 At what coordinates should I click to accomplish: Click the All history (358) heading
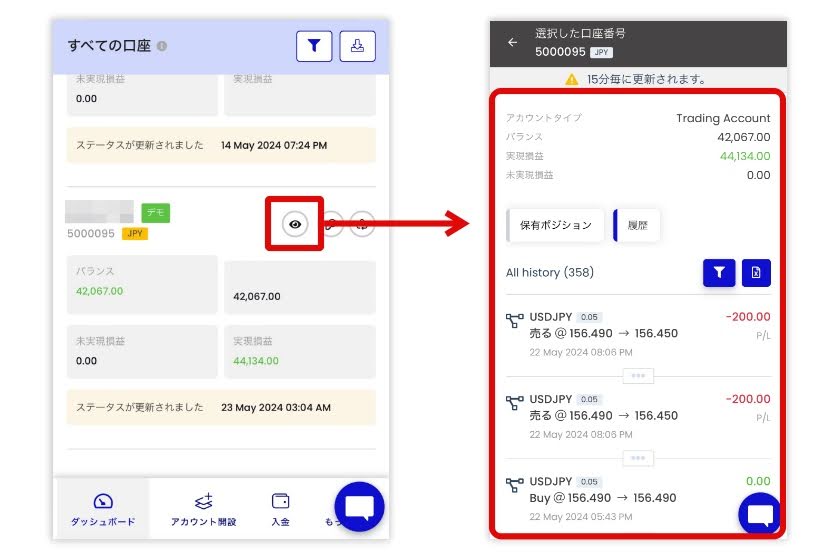click(x=550, y=273)
